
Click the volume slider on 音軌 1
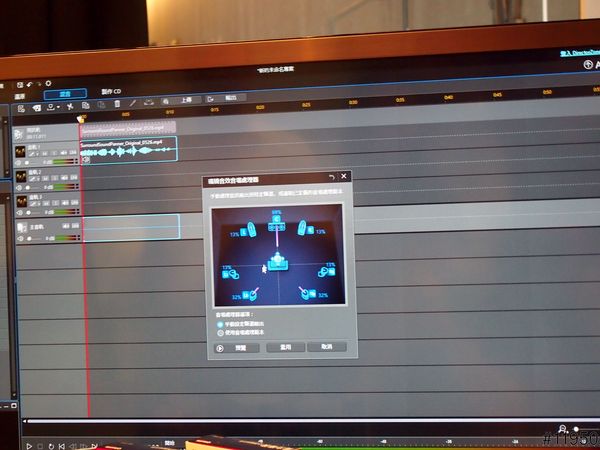[34, 163]
